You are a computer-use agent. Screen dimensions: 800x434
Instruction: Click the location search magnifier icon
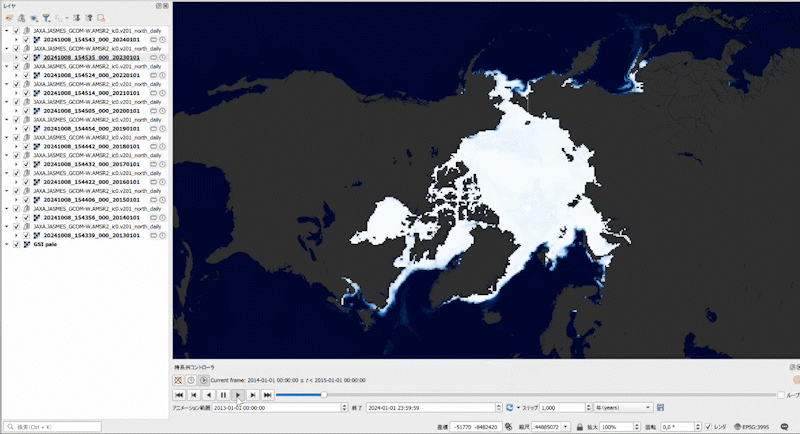[10, 427]
